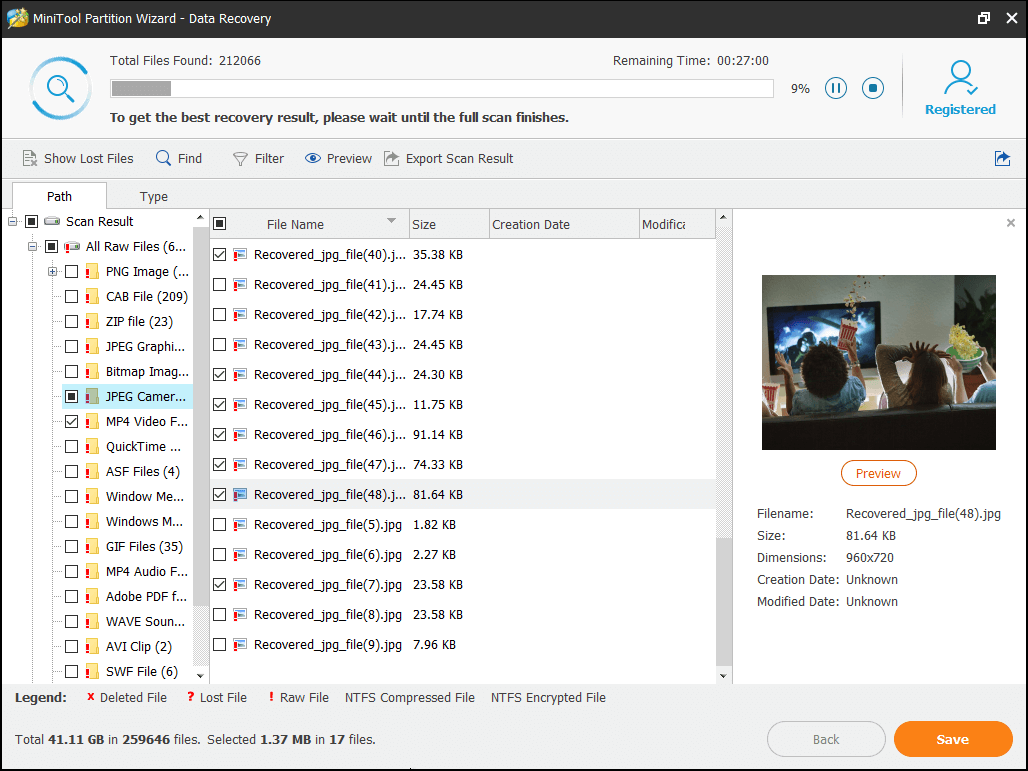Click the orange-outlined Preview button
Image resolution: width=1028 pixels, height=771 pixels.
[x=878, y=473]
